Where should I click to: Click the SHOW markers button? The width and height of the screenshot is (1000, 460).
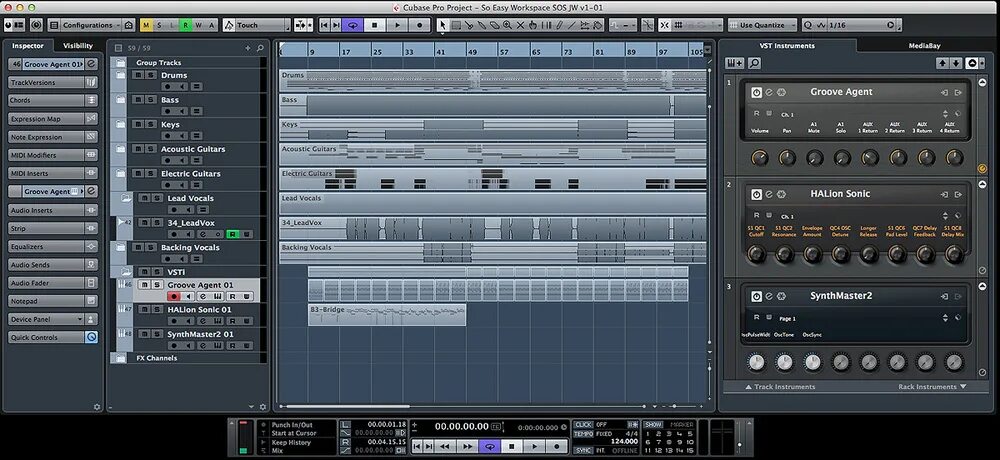pos(652,425)
